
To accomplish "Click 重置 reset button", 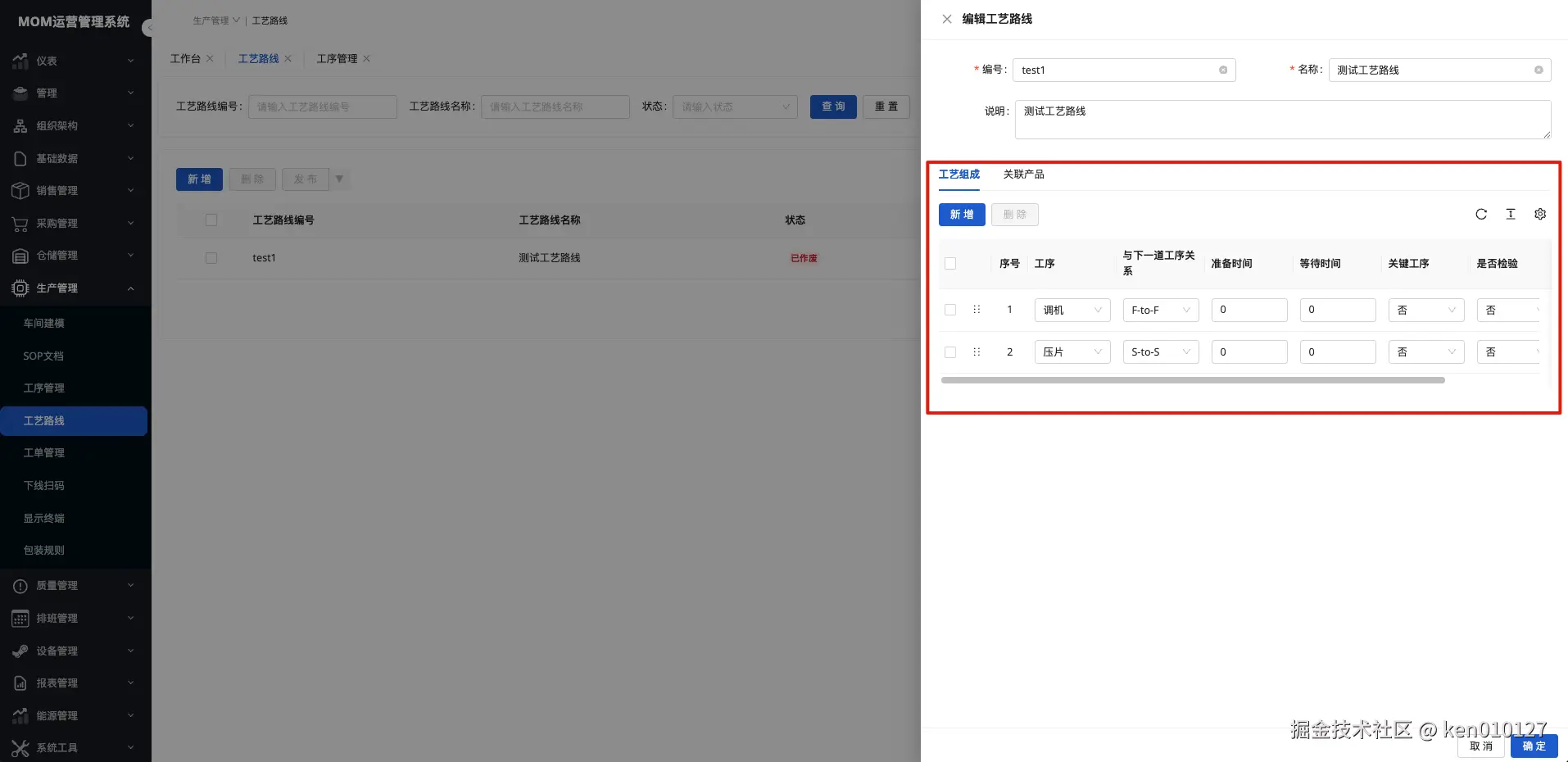I will [x=886, y=107].
